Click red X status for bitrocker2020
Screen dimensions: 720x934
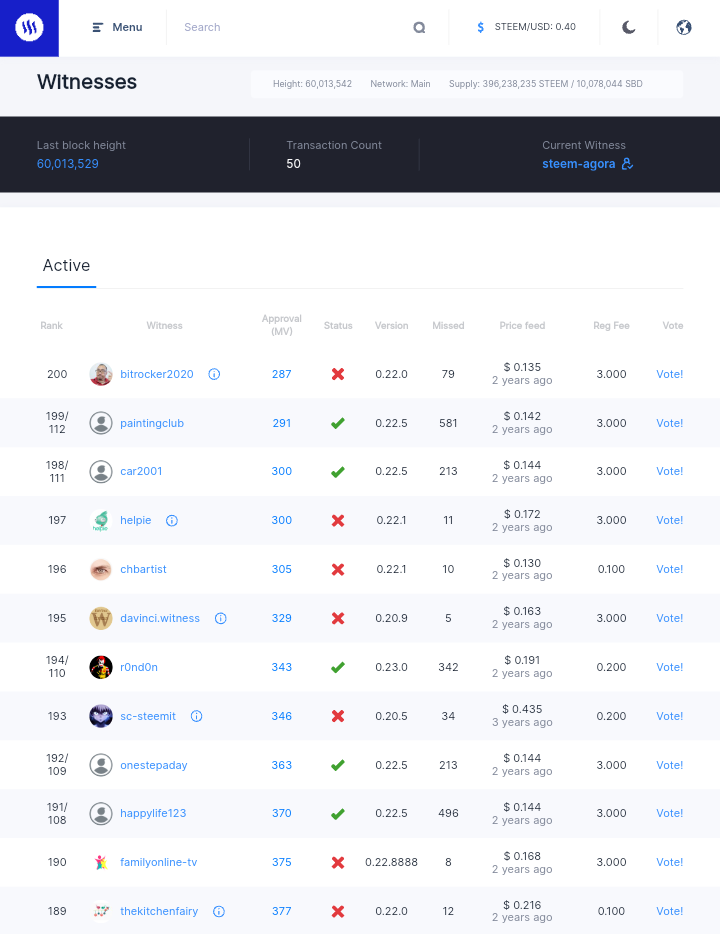coord(338,374)
